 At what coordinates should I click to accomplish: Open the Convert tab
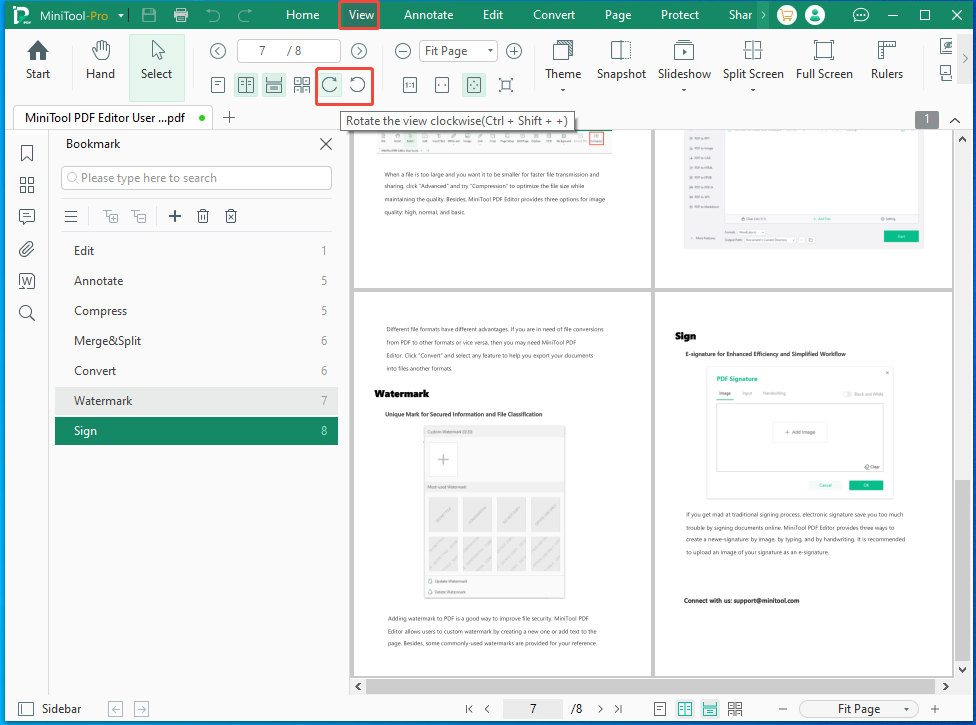pos(554,15)
